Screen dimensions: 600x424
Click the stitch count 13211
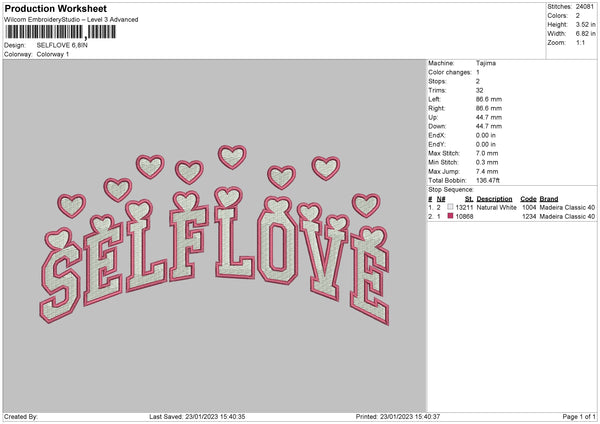point(465,207)
